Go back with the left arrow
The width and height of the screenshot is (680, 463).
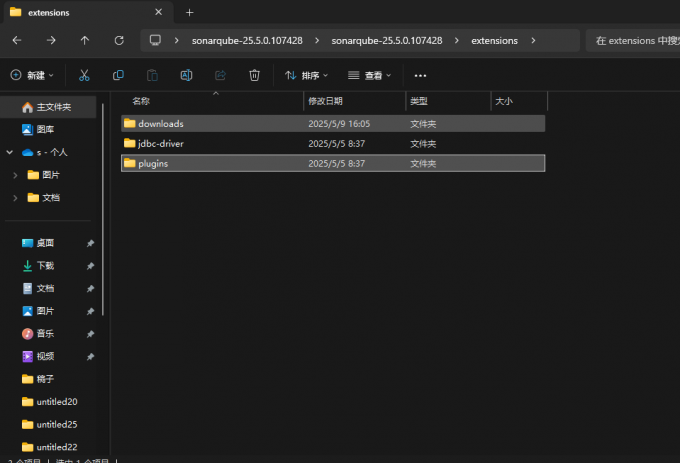point(17,40)
